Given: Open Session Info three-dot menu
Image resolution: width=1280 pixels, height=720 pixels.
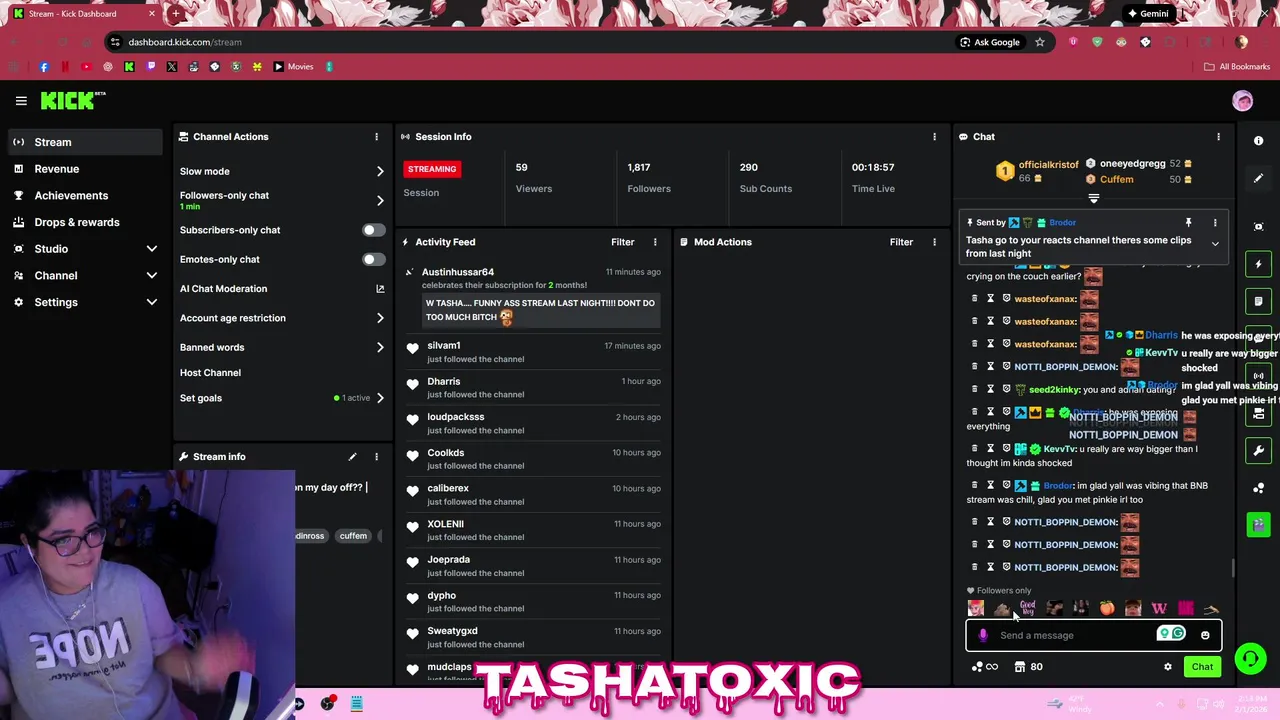Looking at the screenshot, I should (934, 137).
